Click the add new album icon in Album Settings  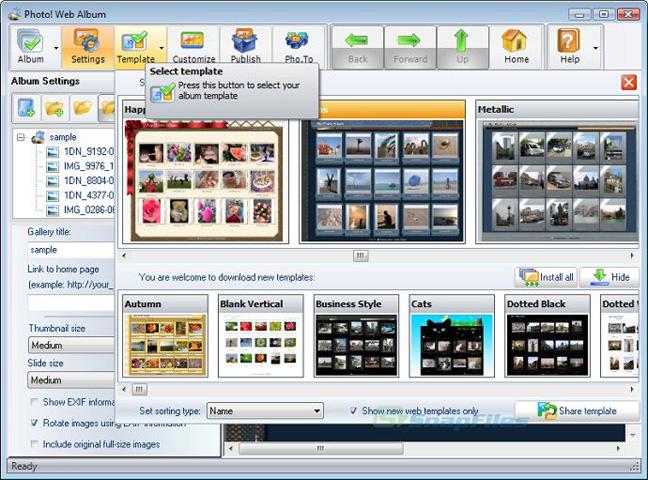26,108
